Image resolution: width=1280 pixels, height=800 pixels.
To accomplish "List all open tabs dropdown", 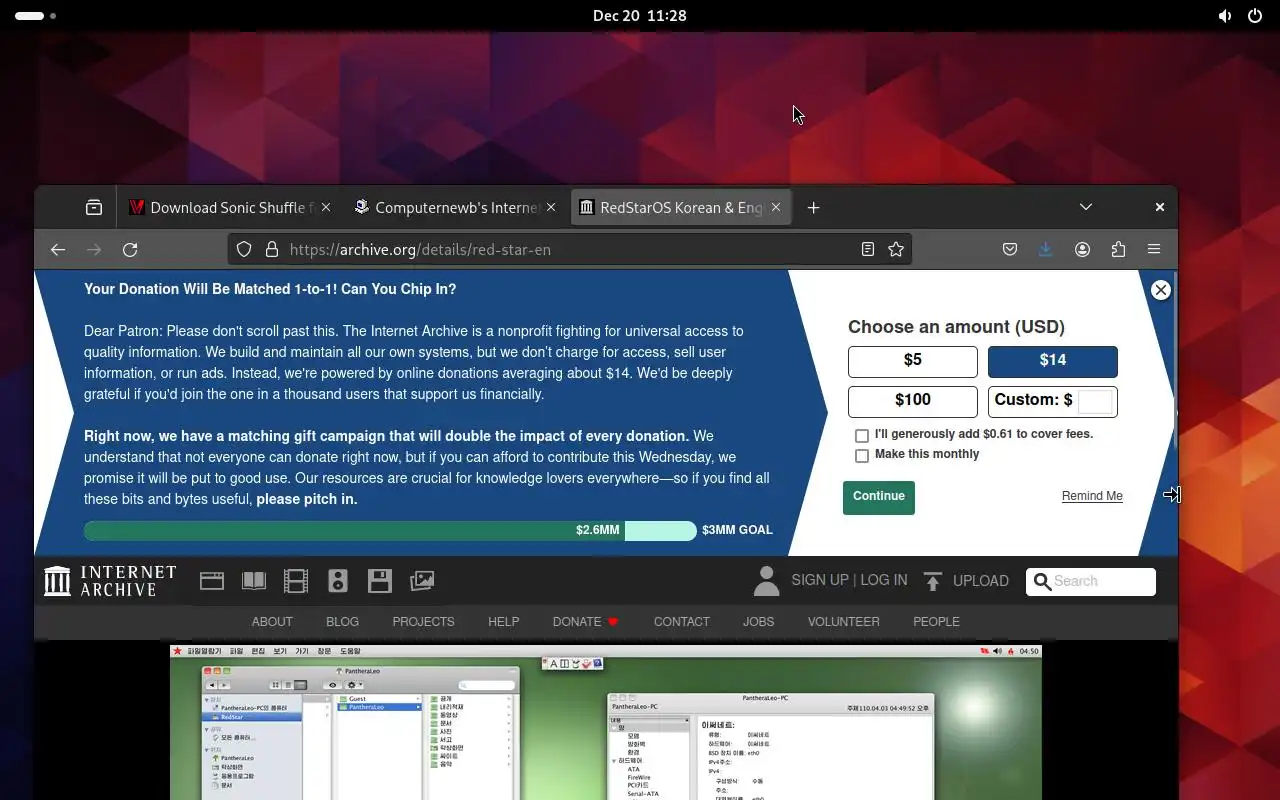I will (x=1086, y=208).
